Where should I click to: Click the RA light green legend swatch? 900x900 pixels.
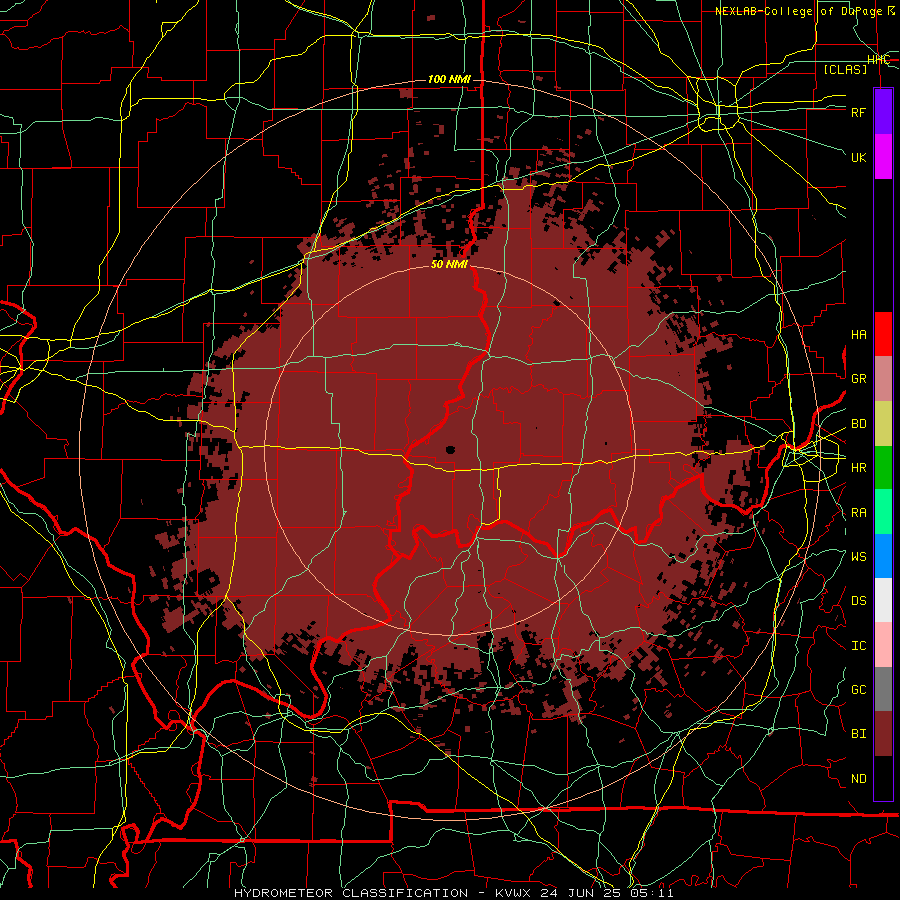(x=883, y=512)
